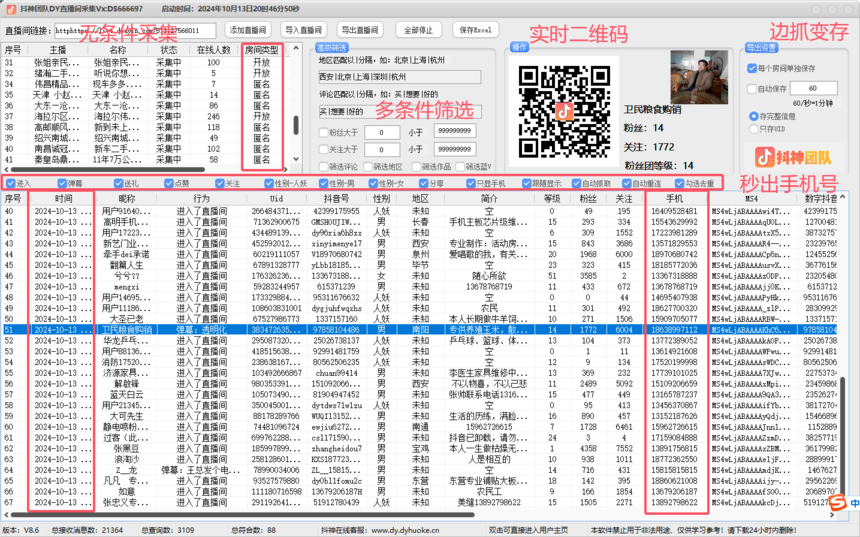Click the auto-save interval field showing 60
Viewport: 860px width, 537px height.
click(813, 88)
